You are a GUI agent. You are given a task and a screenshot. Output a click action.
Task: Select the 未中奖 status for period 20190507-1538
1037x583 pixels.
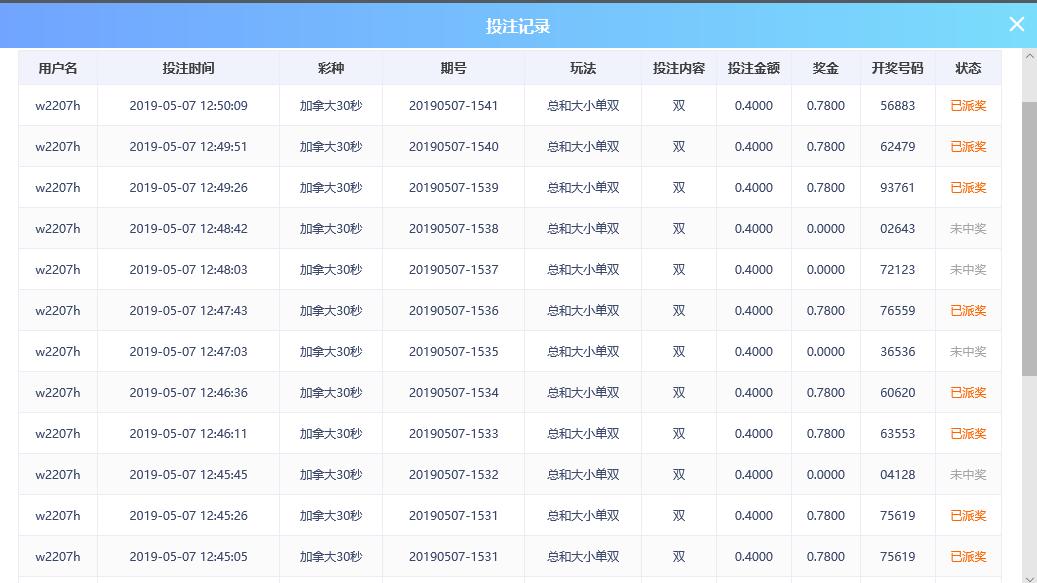click(968, 228)
